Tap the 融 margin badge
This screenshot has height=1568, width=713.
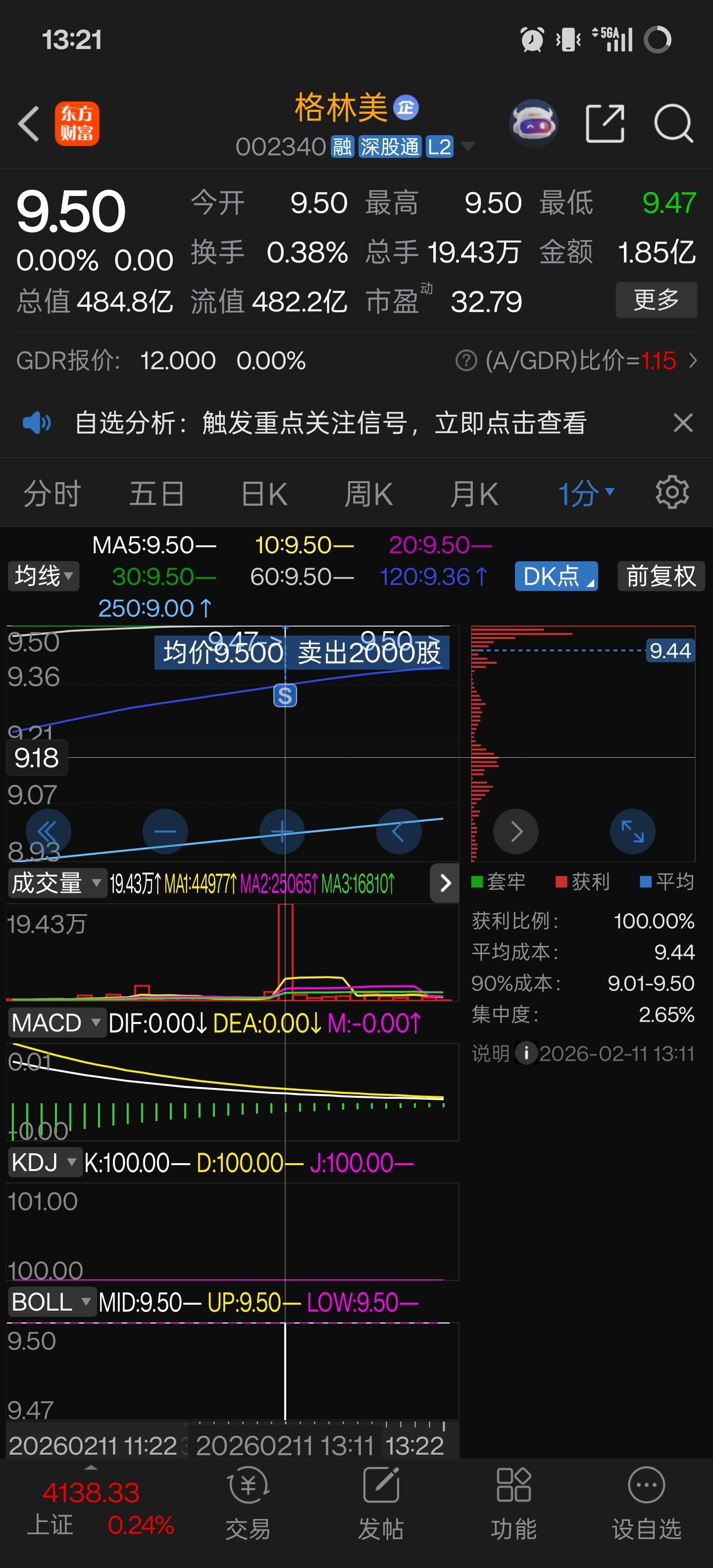[342, 147]
